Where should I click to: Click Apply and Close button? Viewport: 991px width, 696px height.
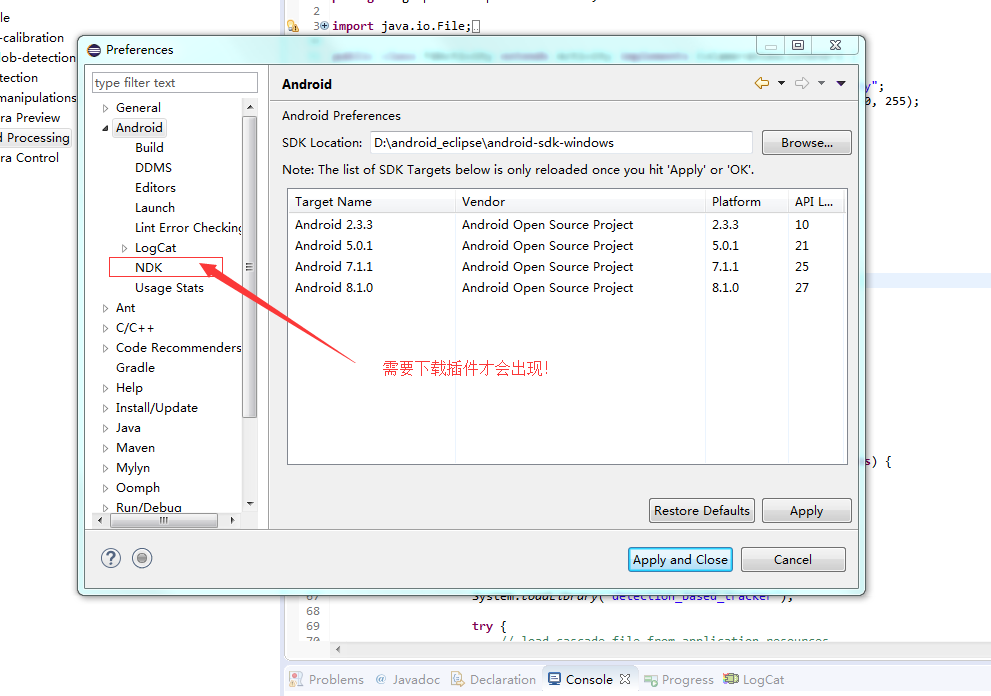tap(680, 559)
